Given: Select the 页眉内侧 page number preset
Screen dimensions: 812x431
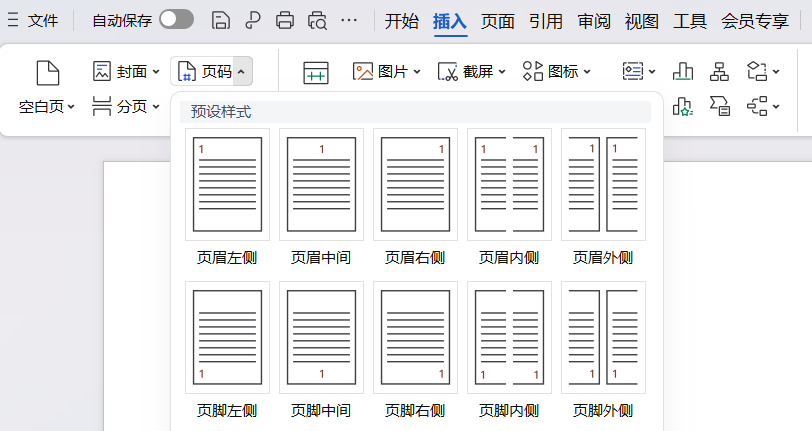Looking at the screenshot, I should tap(509, 184).
